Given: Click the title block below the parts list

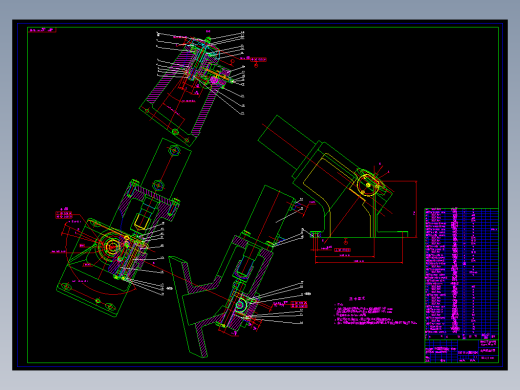Looking at the screenshot, I should tap(462, 351).
